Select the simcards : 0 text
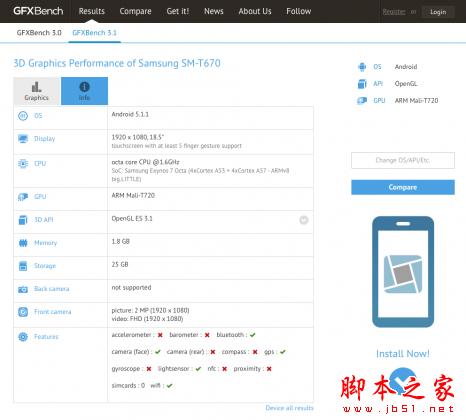Viewport: 466px width, 420px height. point(128,385)
